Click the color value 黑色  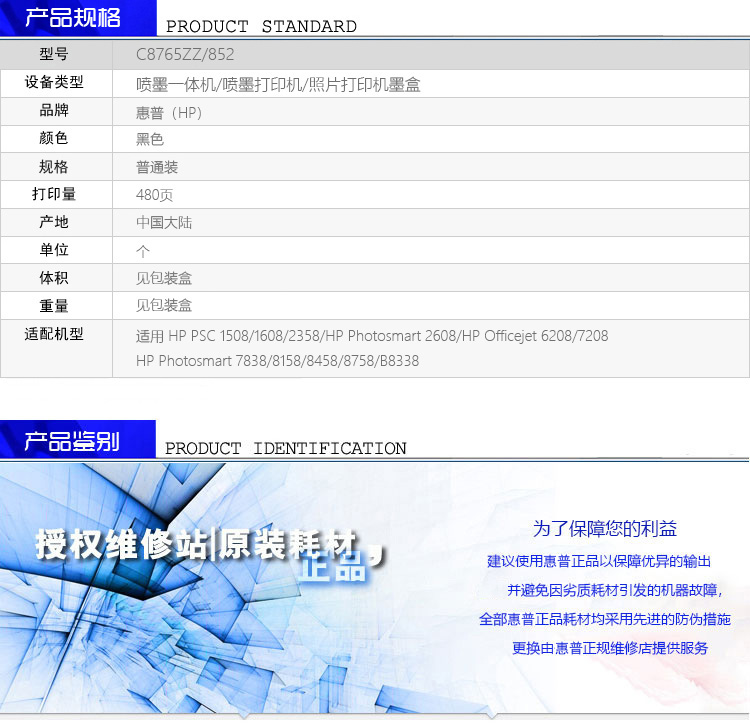pyautogui.click(x=150, y=139)
